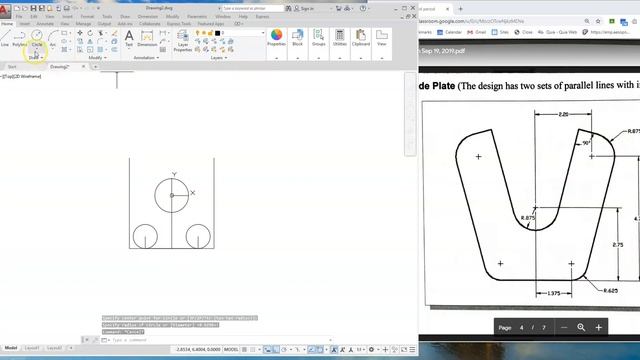Open the Block panel
The height and width of the screenshot is (360, 640).
pyautogui.click(x=298, y=38)
